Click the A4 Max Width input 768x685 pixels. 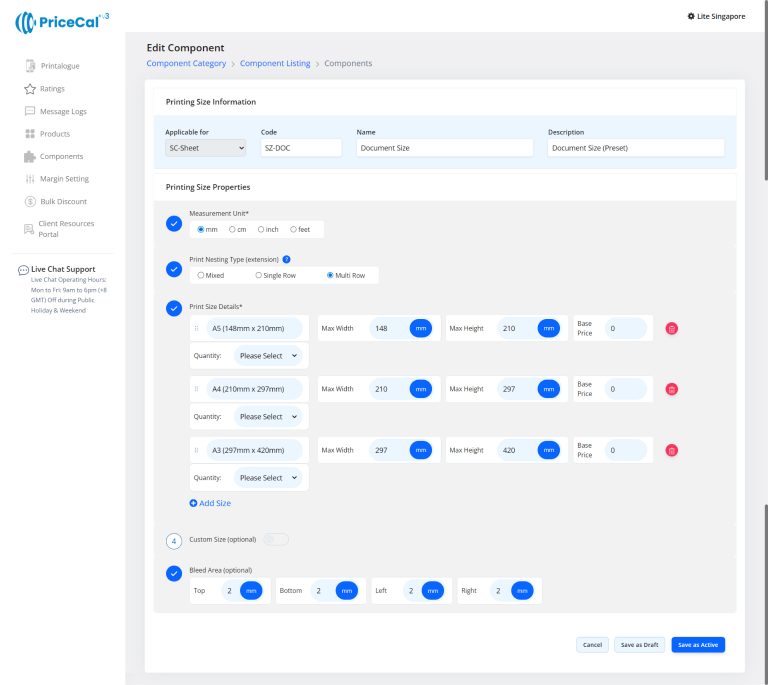click(388, 389)
